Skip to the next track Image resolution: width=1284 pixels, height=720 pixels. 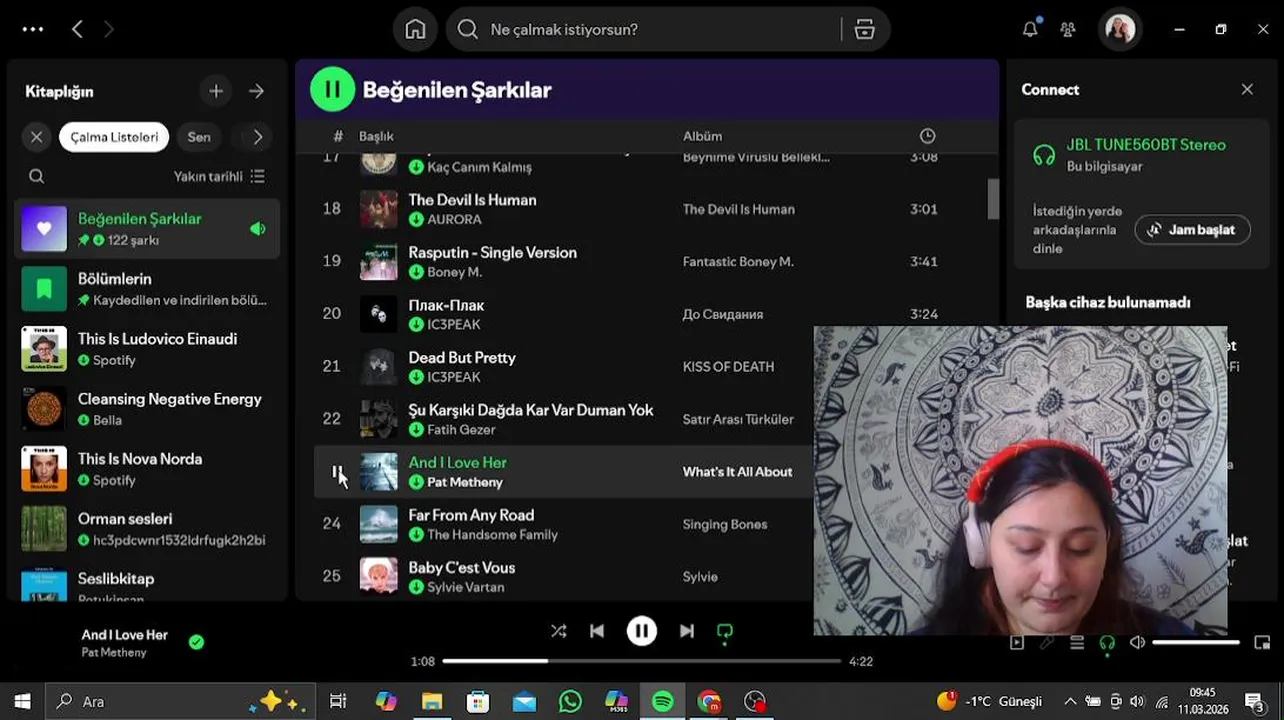point(687,631)
